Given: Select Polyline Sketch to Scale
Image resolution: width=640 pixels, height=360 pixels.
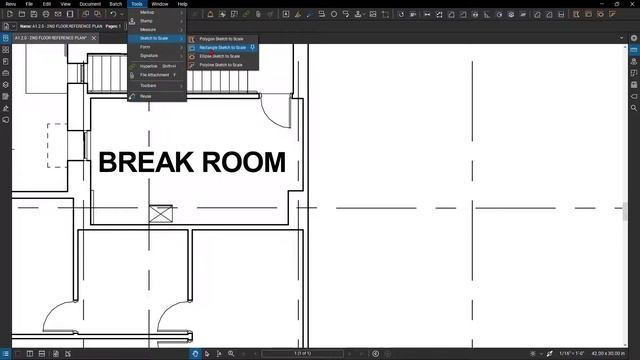Looking at the screenshot, I should click(x=222, y=65).
